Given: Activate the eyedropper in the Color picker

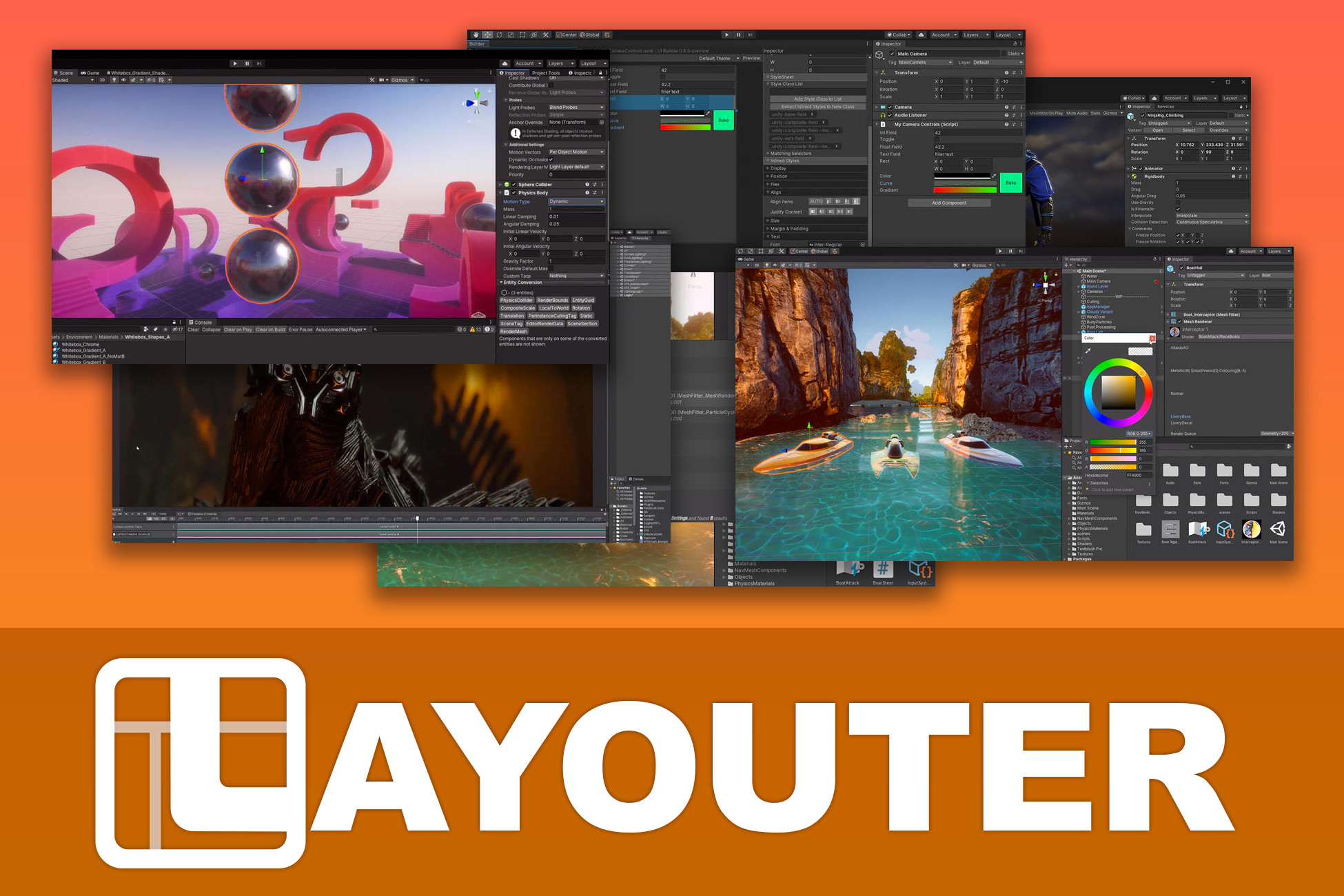Looking at the screenshot, I should [x=1088, y=351].
